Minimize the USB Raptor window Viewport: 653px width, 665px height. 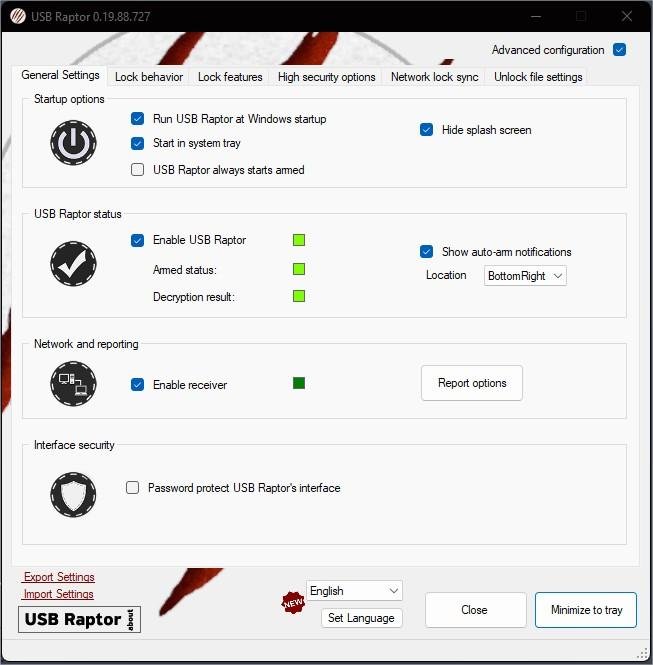click(536, 17)
